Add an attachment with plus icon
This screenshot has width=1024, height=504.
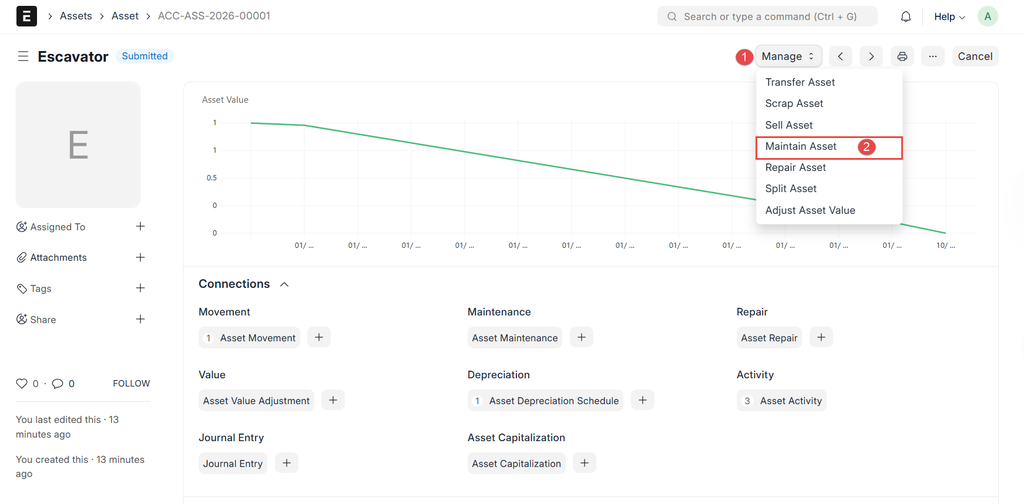tap(140, 257)
